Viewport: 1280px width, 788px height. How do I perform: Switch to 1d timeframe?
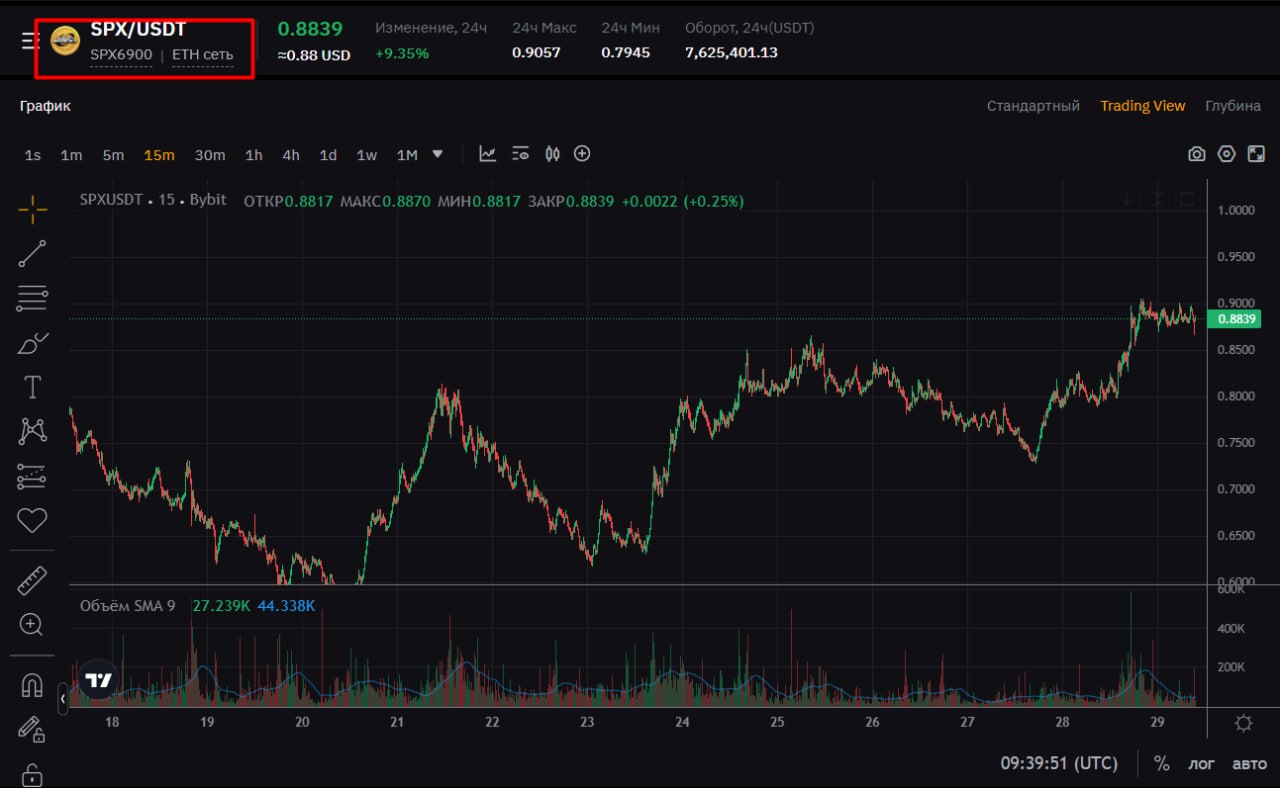click(328, 155)
